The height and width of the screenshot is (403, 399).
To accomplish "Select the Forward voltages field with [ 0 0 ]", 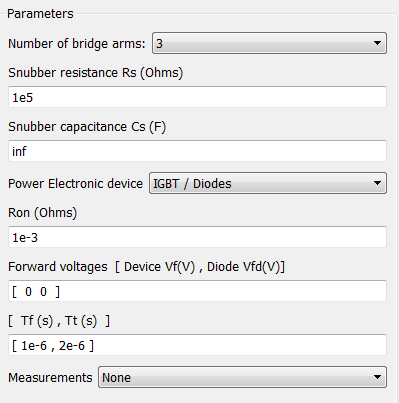I will tap(197, 291).
